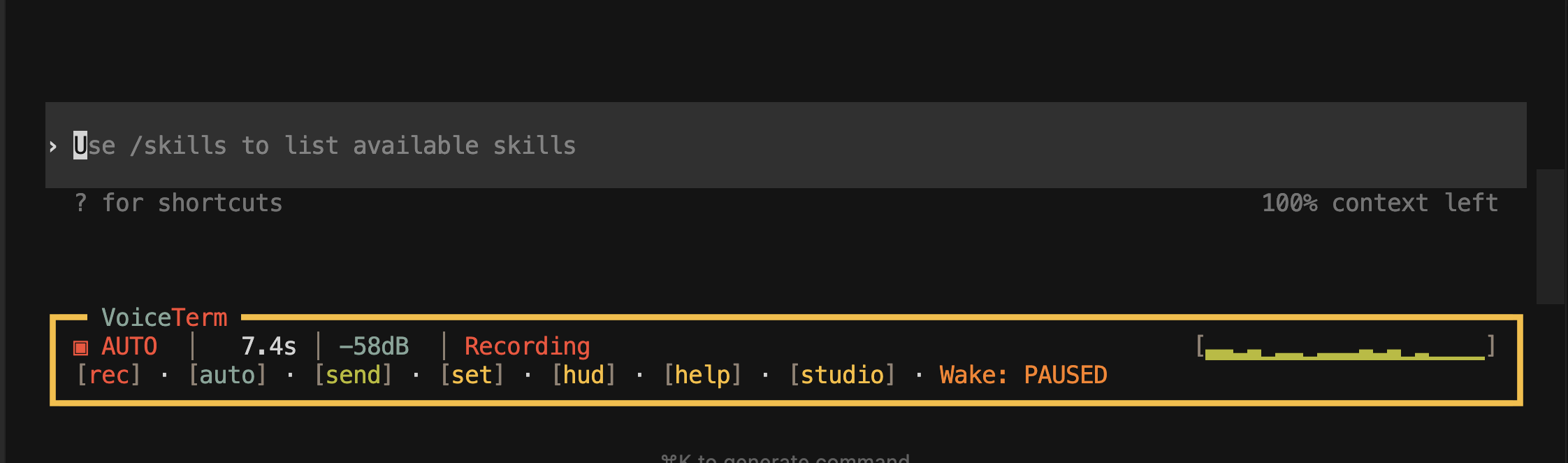Click the prompt chevron icon
This screenshot has width=1568, height=463.
click(x=53, y=146)
